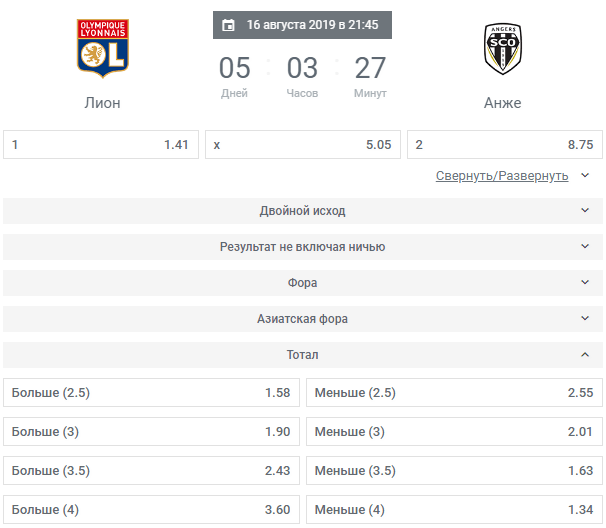Image resolution: width=606 pixels, height=528 pixels.
Task: Click the calendar icon beside match date
Action: click(x=228, y=25)
